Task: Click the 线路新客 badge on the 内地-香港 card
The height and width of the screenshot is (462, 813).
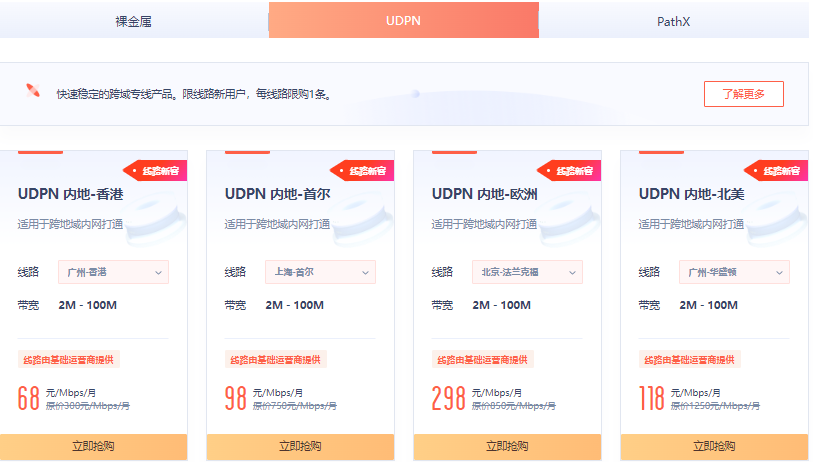Action: [x=155, y=171]
